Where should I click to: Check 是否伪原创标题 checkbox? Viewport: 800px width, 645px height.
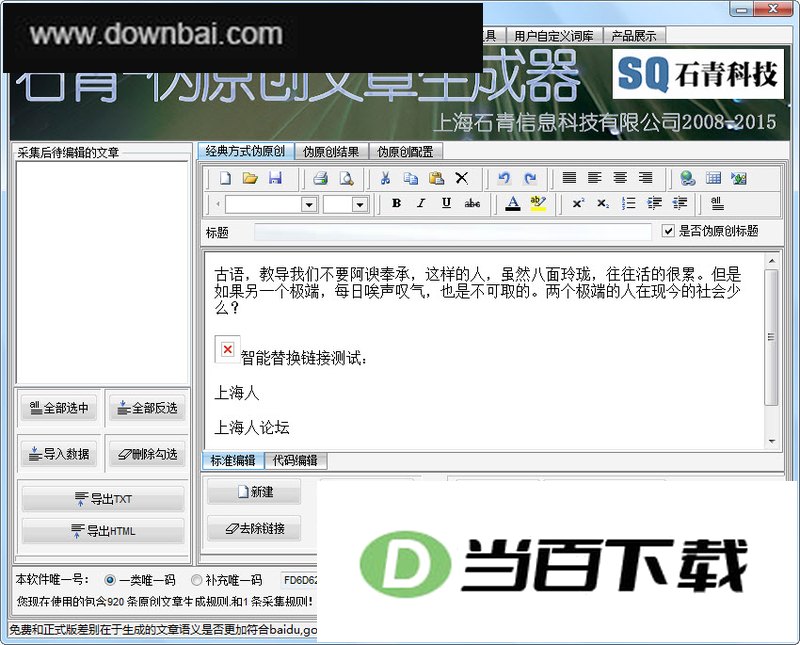click(668, 231)
